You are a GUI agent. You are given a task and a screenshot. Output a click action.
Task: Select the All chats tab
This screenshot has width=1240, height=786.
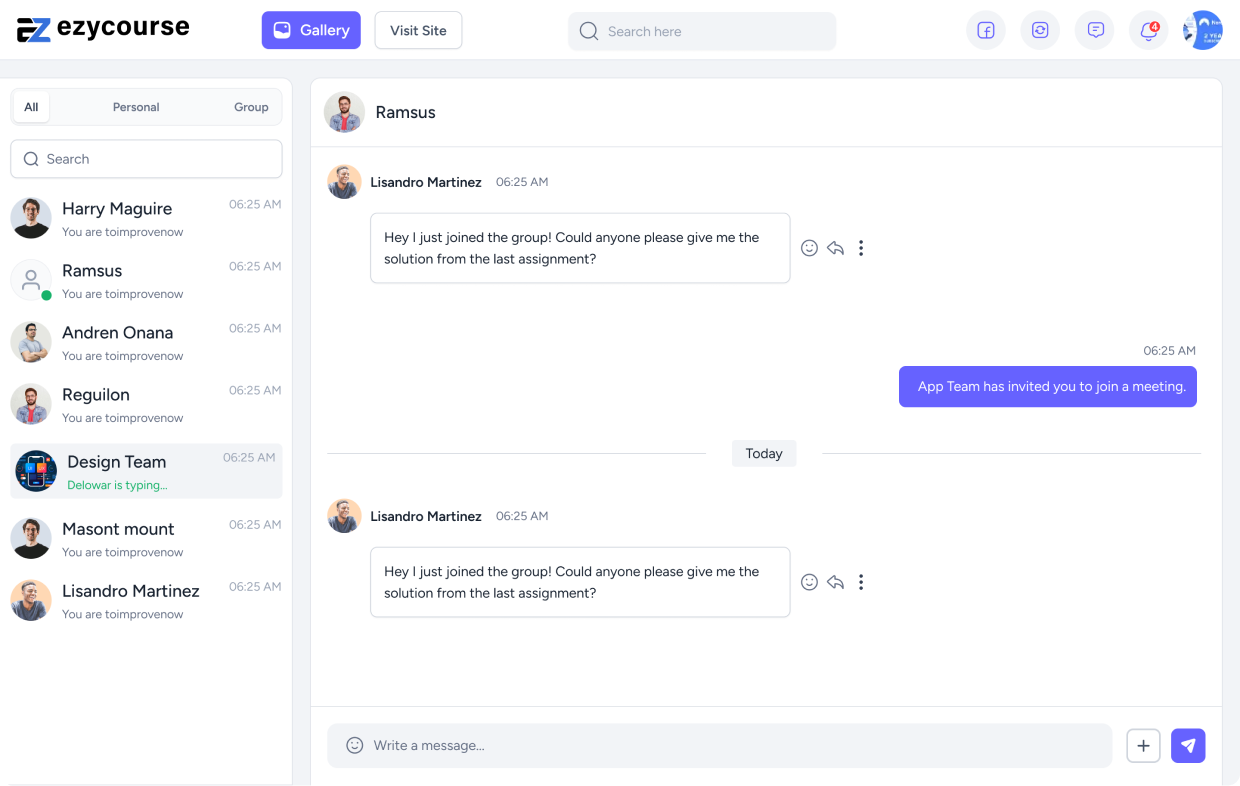point(31,107)
